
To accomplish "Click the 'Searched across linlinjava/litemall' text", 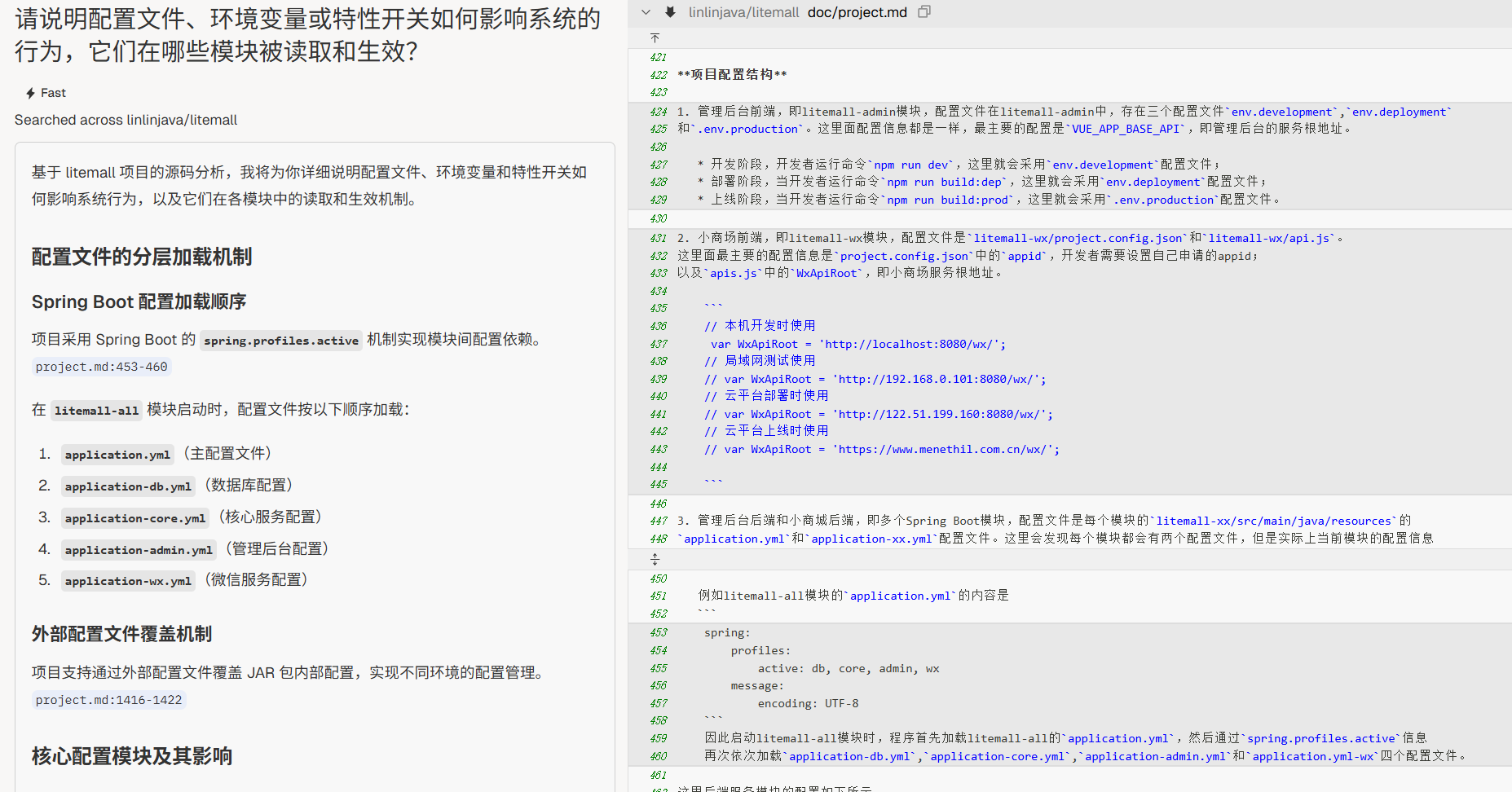I will 126,120.
